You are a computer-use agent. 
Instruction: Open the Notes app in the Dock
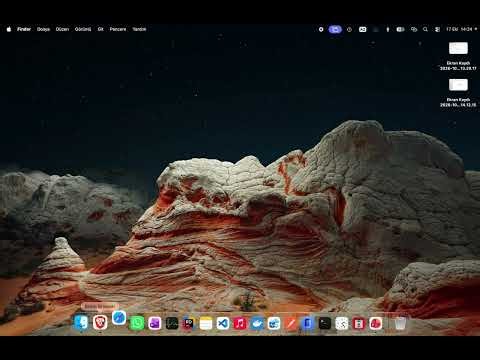click(206, 323)
